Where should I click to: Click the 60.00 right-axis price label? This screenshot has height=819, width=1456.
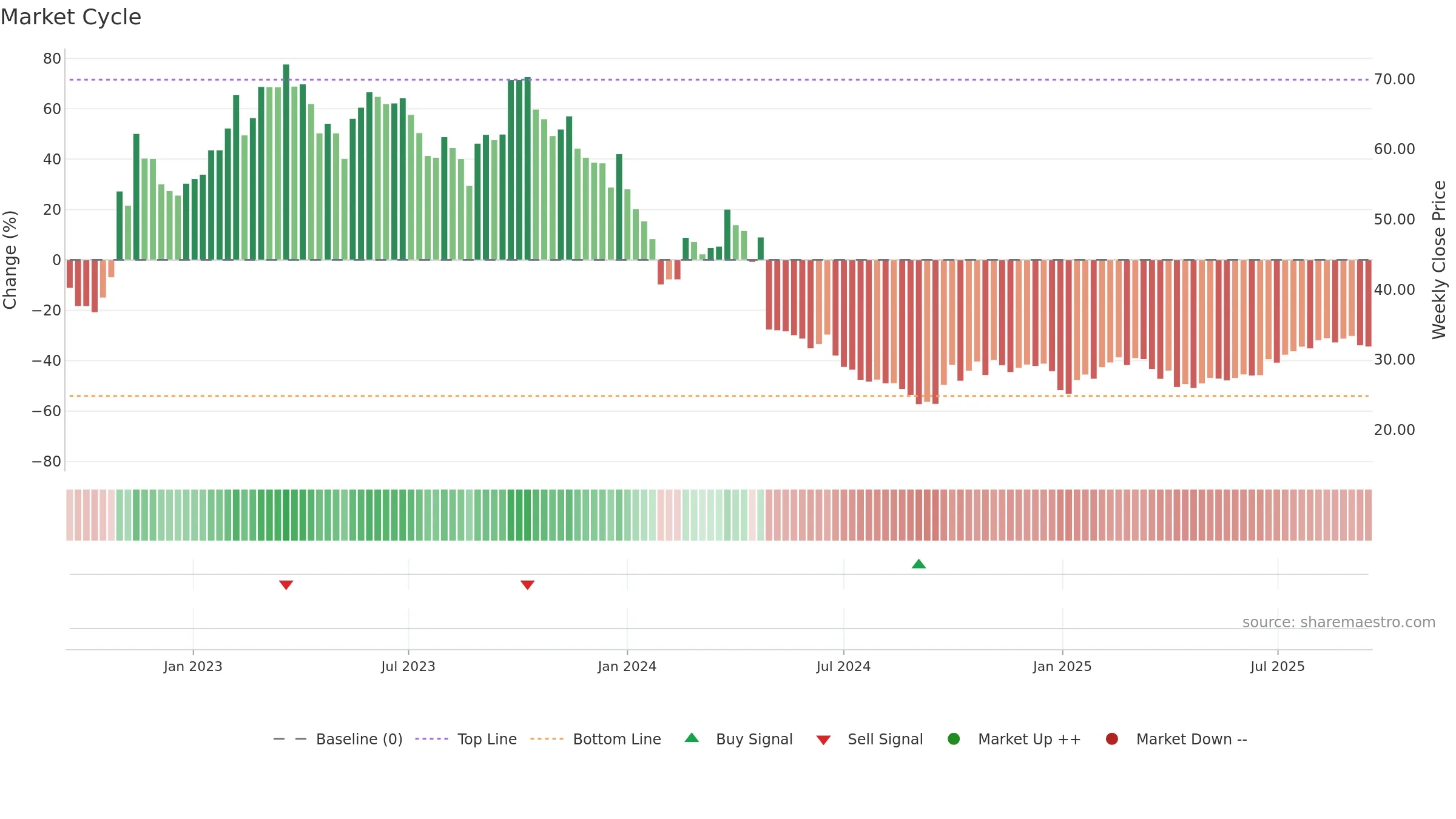[x=1394, y=149]
